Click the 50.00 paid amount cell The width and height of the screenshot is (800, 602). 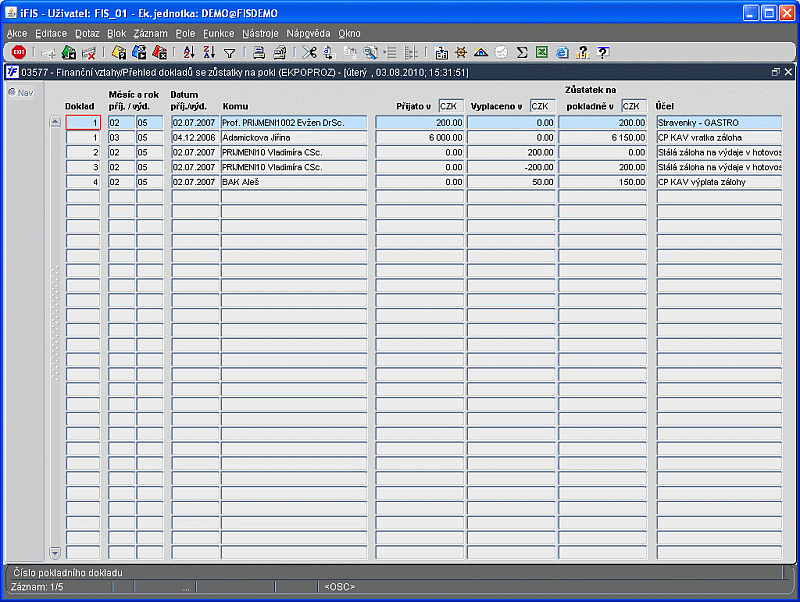click(511, 182)
